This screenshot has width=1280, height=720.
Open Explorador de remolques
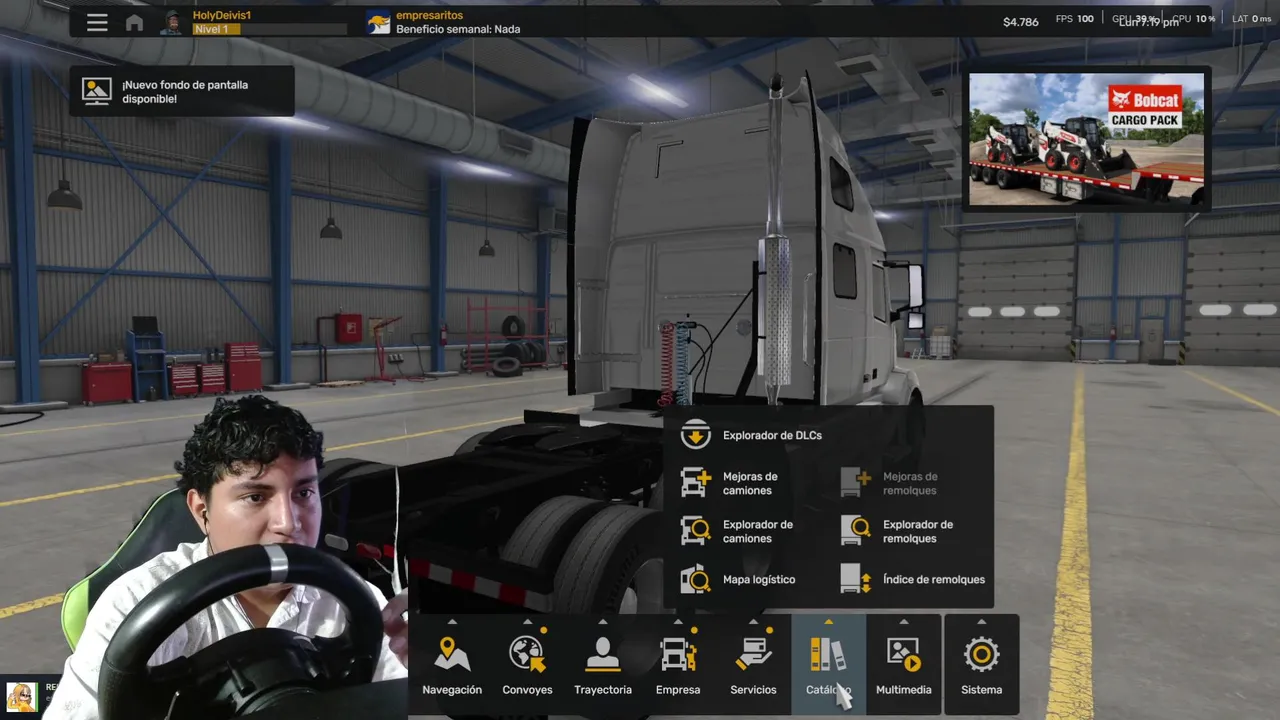point(897,531)
